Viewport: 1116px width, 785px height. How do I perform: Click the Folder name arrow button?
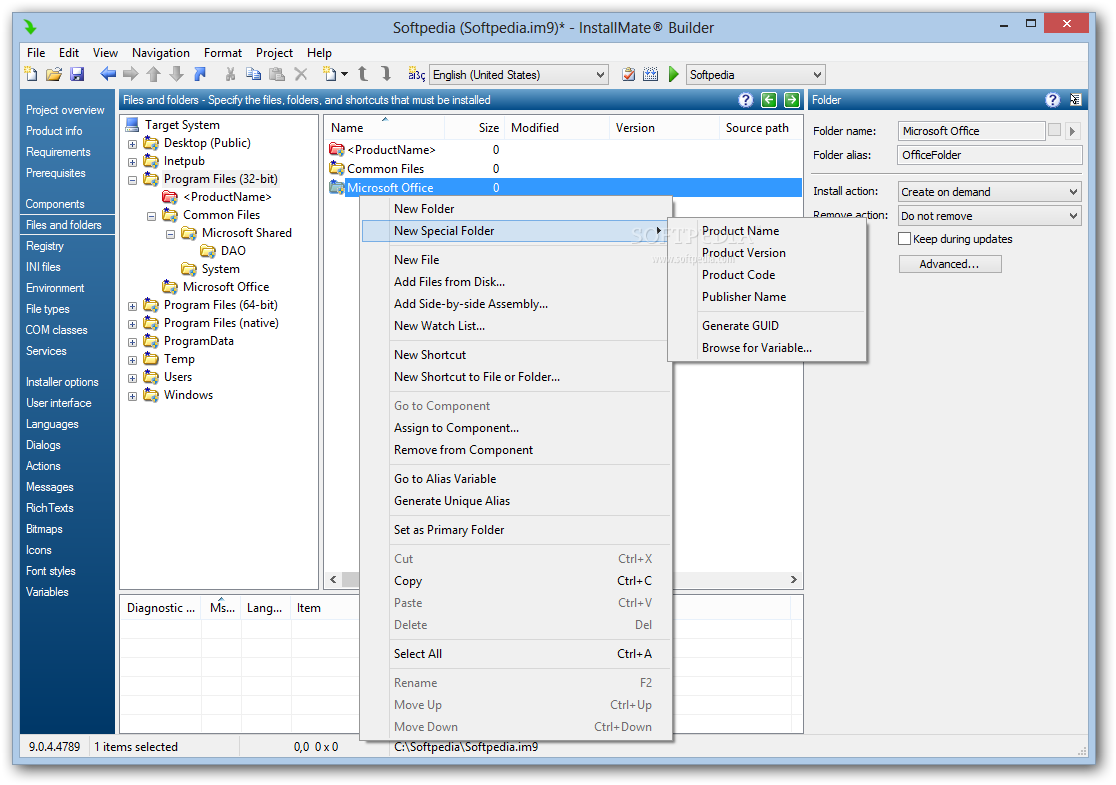point(1073,131)
